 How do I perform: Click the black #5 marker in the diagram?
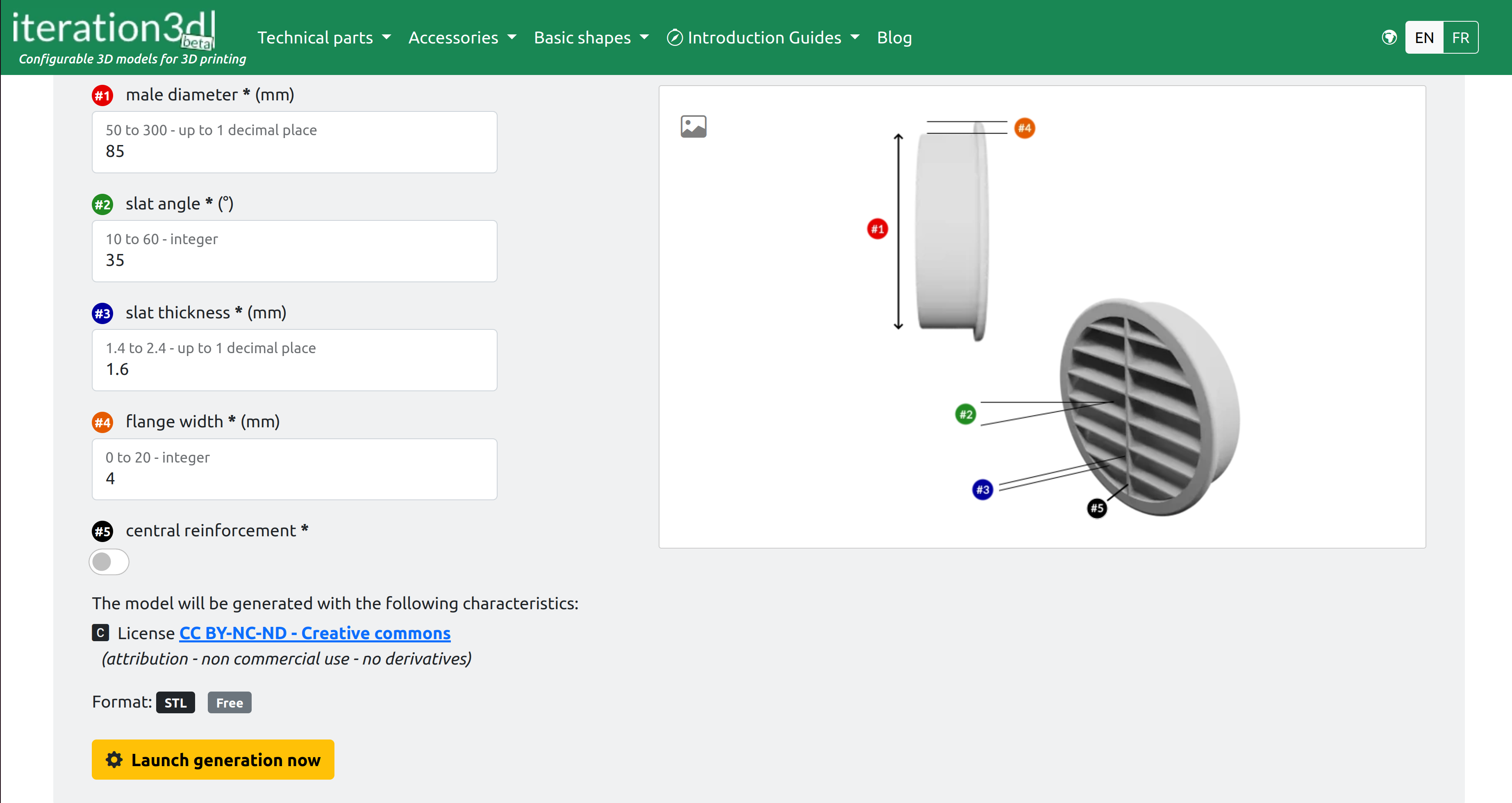(1096, 508)
